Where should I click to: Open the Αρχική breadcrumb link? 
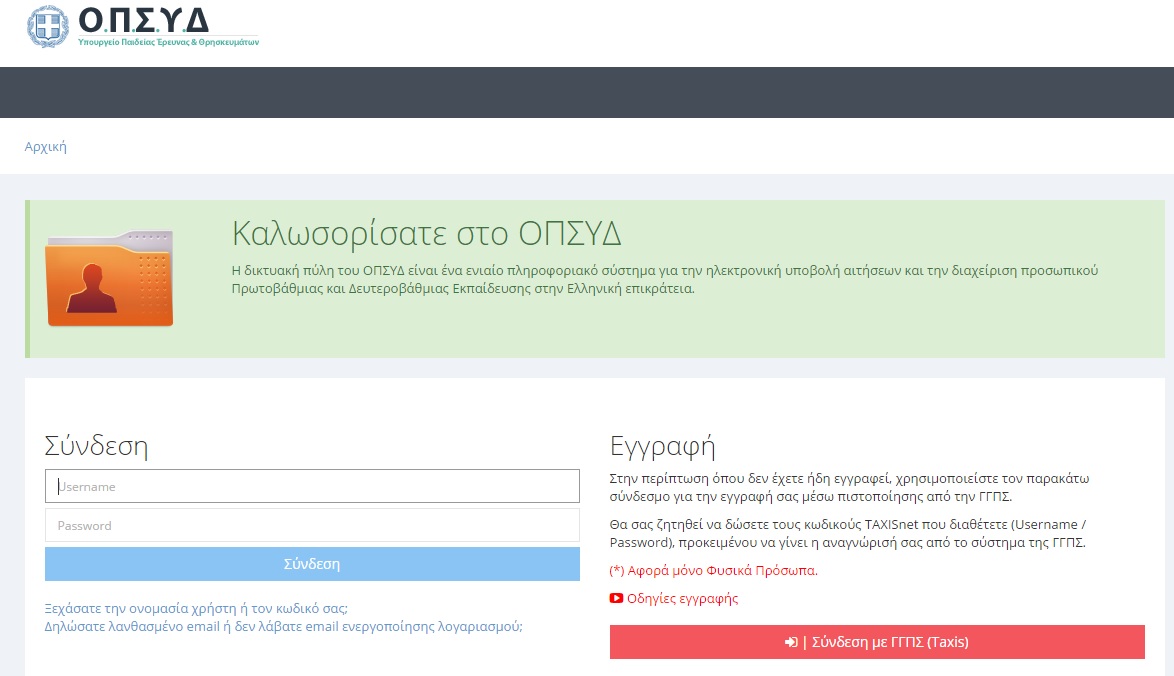pos(46,147)
